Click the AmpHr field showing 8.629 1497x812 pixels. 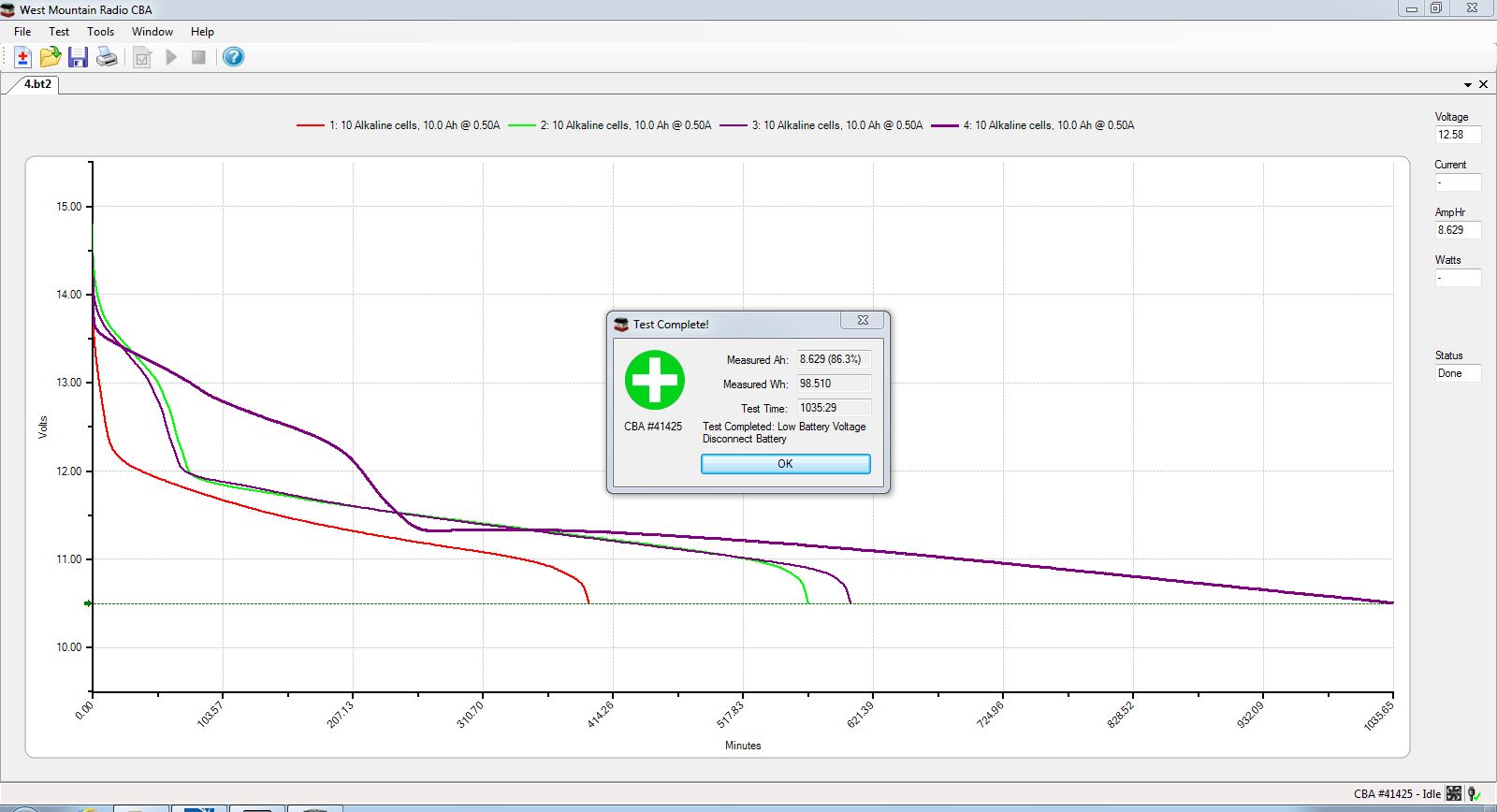click(1459, 230)
